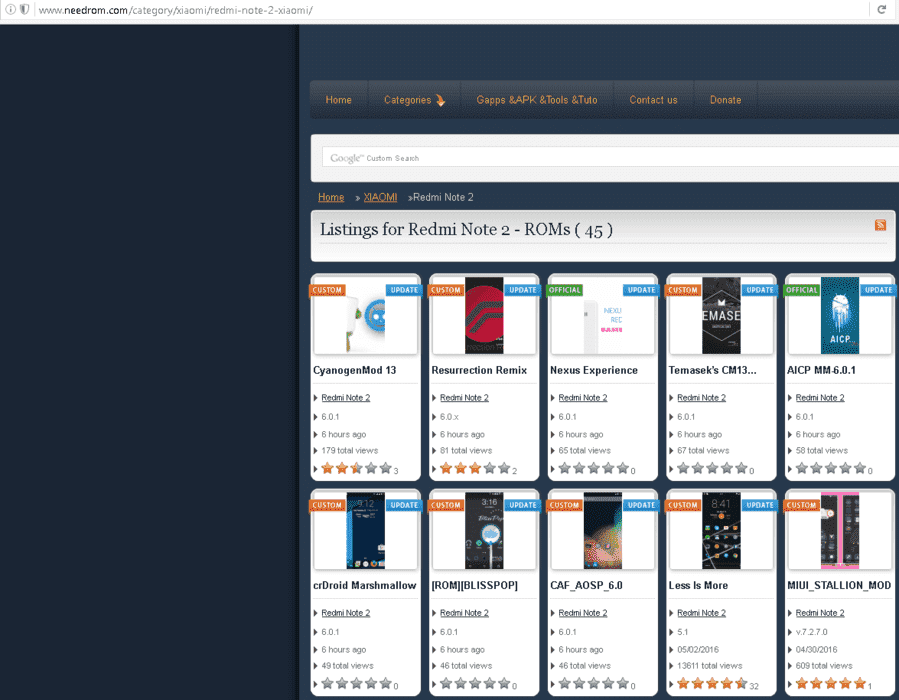This screenshot has height=700, width=899.
Task: Open CAF_AOSP_6.0 thumbnail image
Action: pyautogui.click(x=603, y=530)
